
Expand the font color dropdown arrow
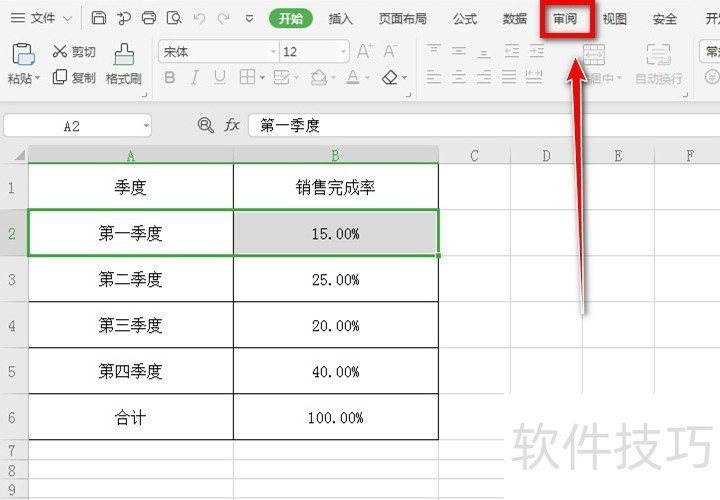[367, 78]
